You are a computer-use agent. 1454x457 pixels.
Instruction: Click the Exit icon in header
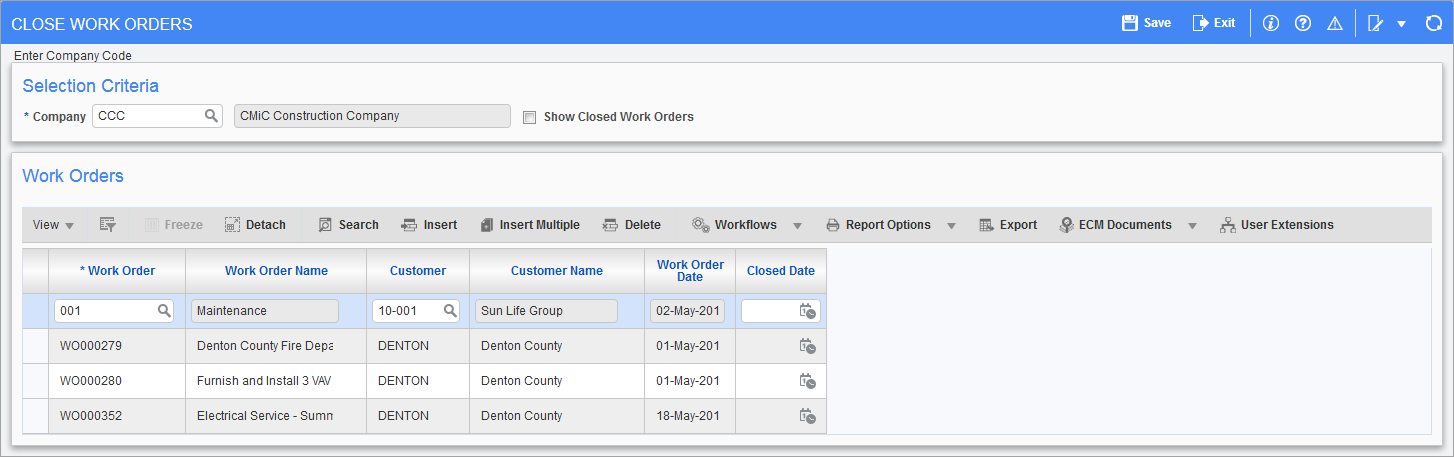pos(1201,23)
